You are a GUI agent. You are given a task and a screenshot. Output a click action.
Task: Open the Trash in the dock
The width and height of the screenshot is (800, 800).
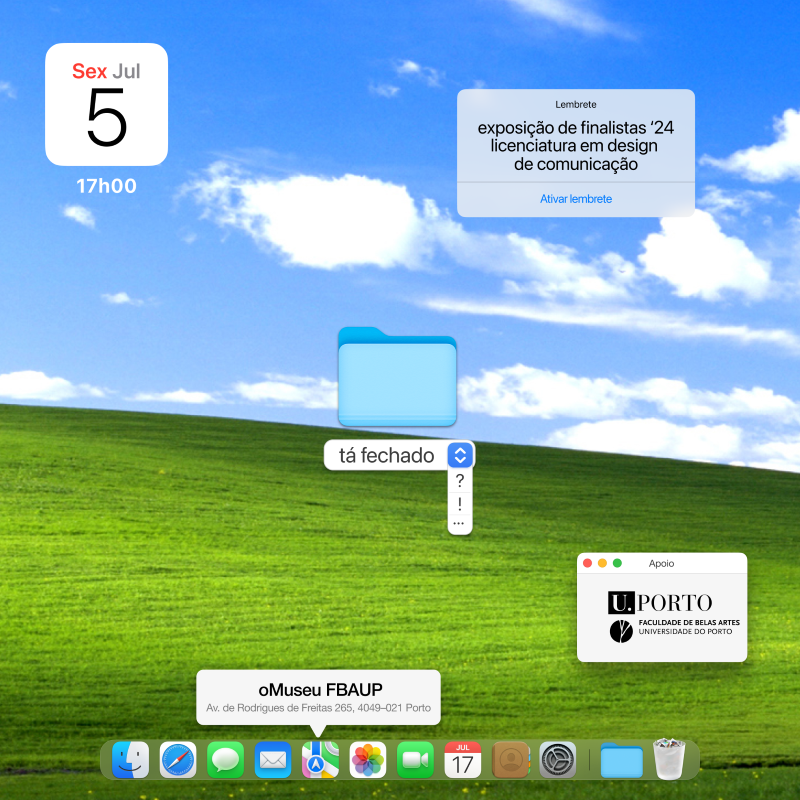tap(669, 759)
